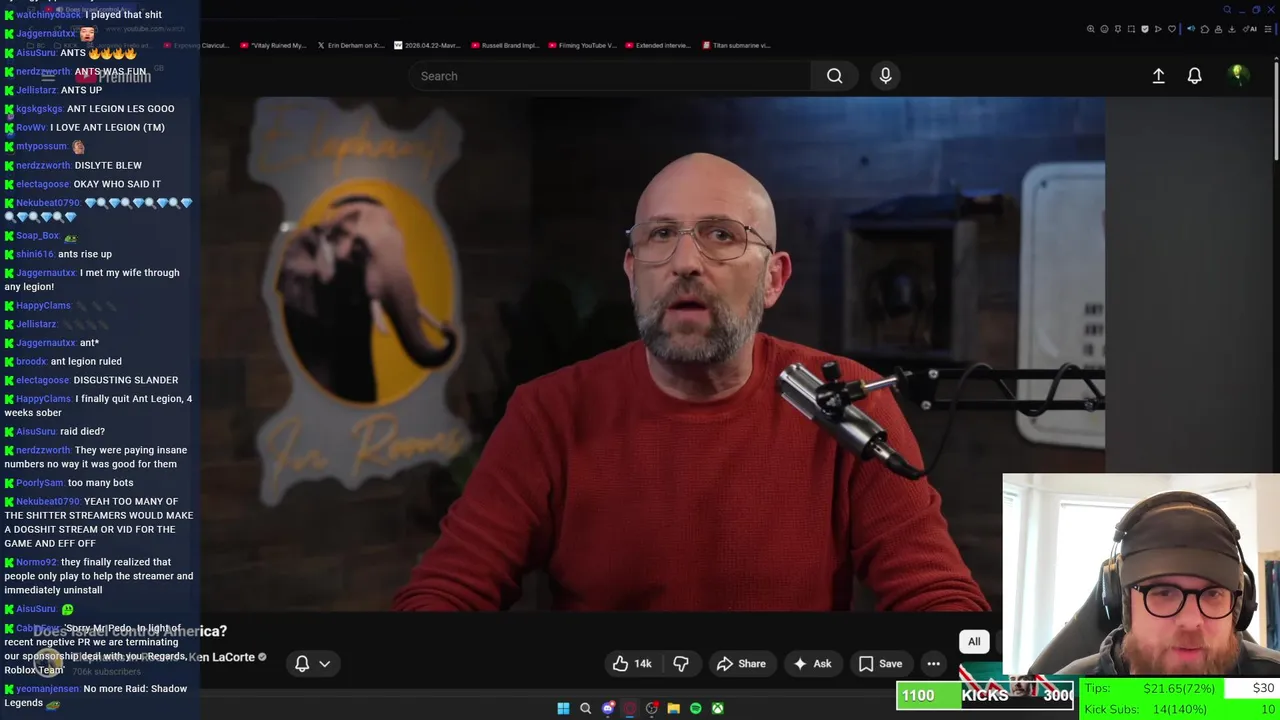The width and height of the screenshot is (1280, 720).
Task: Click the YouTube search magnifier button
Action: pos(834,76)
